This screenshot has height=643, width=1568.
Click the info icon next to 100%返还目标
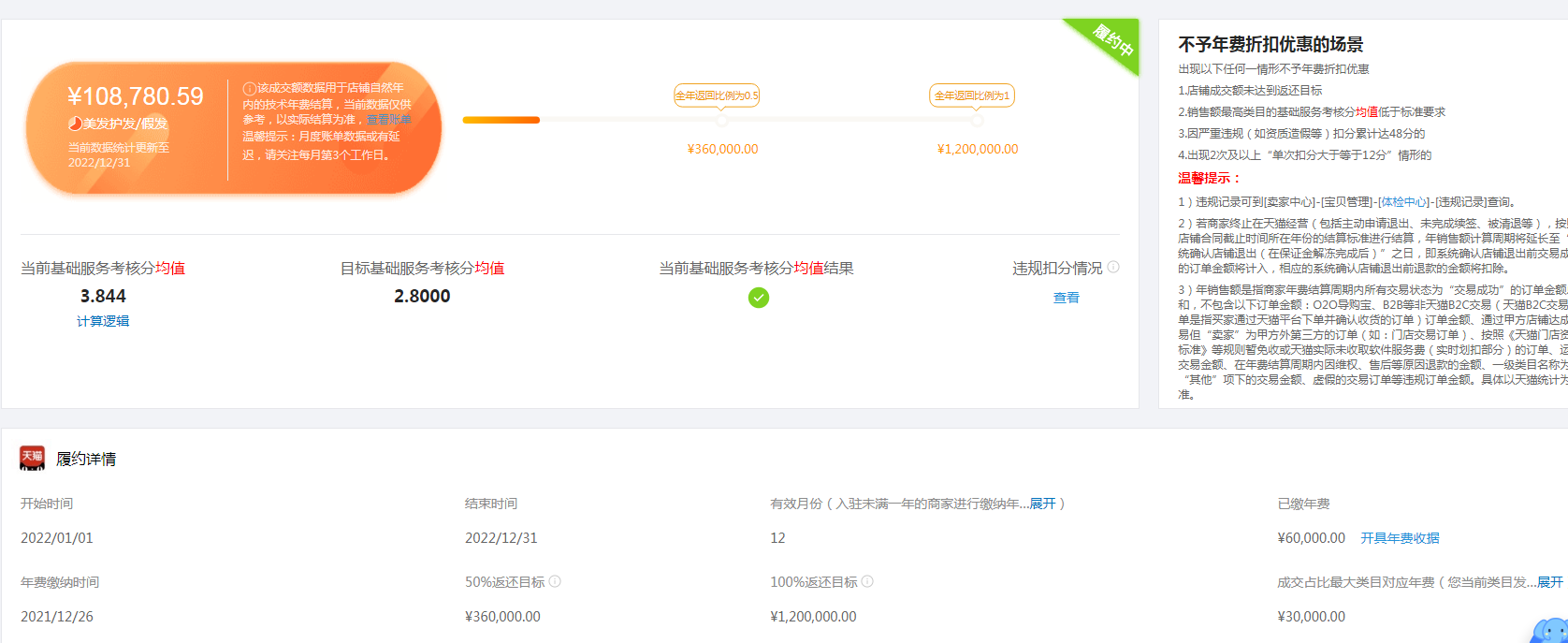(x=867, y=581)
